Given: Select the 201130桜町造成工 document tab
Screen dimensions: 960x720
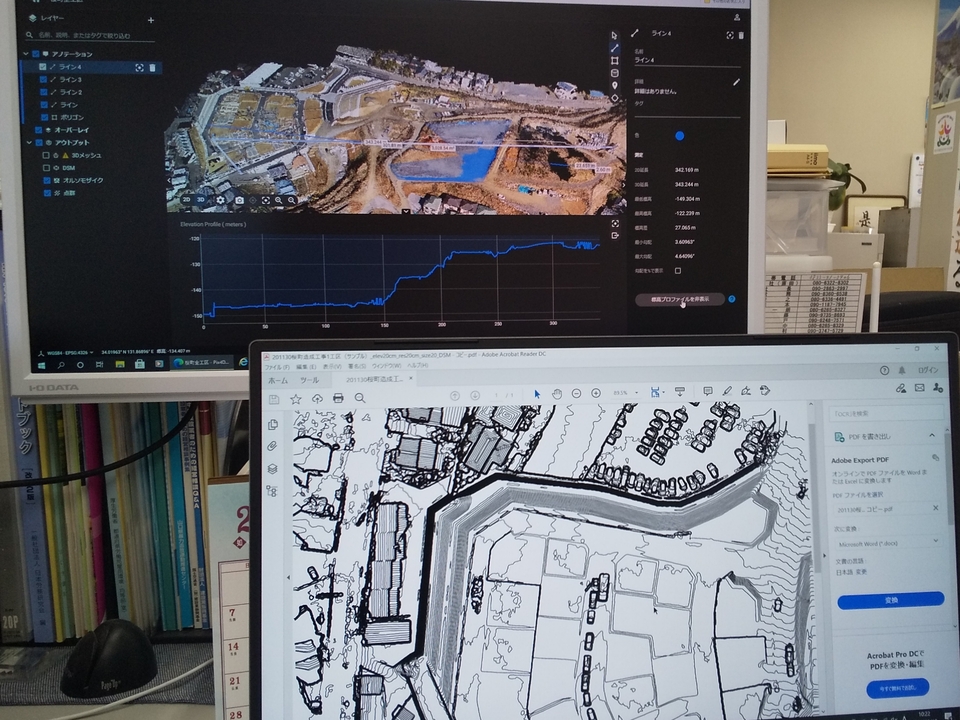Looking at the screenshot, I should pyautogui.click(x=375, y=380).
